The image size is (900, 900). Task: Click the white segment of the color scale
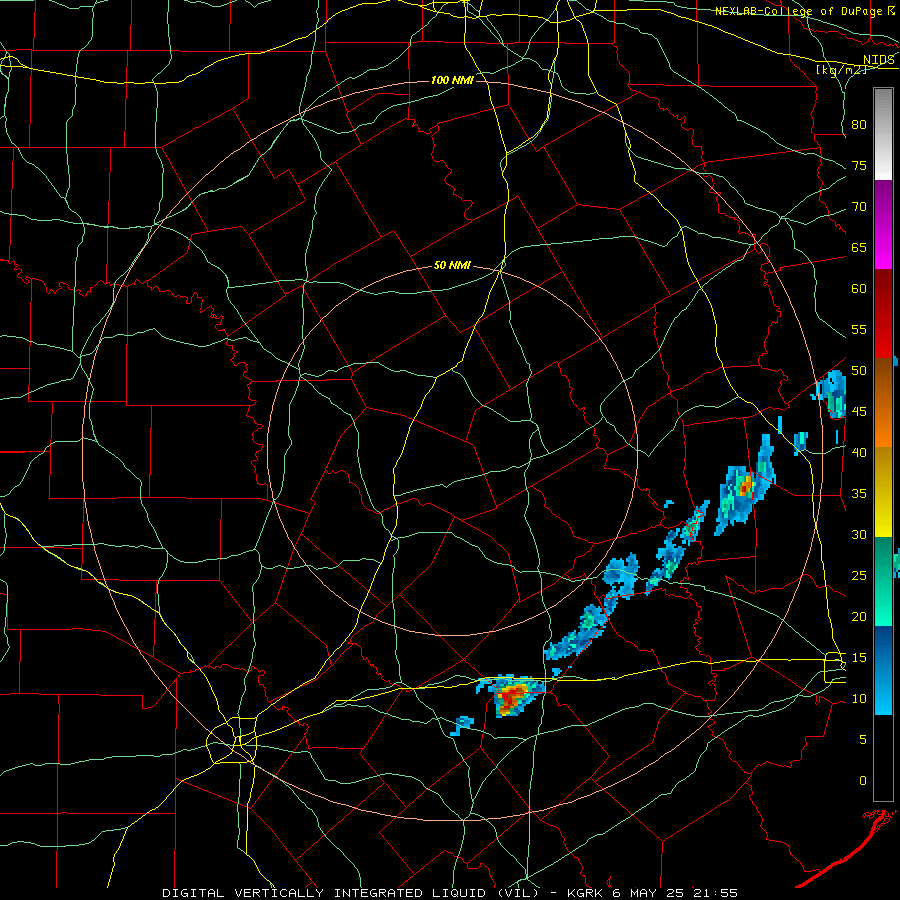pyautogui.click(x=883, y=134)
